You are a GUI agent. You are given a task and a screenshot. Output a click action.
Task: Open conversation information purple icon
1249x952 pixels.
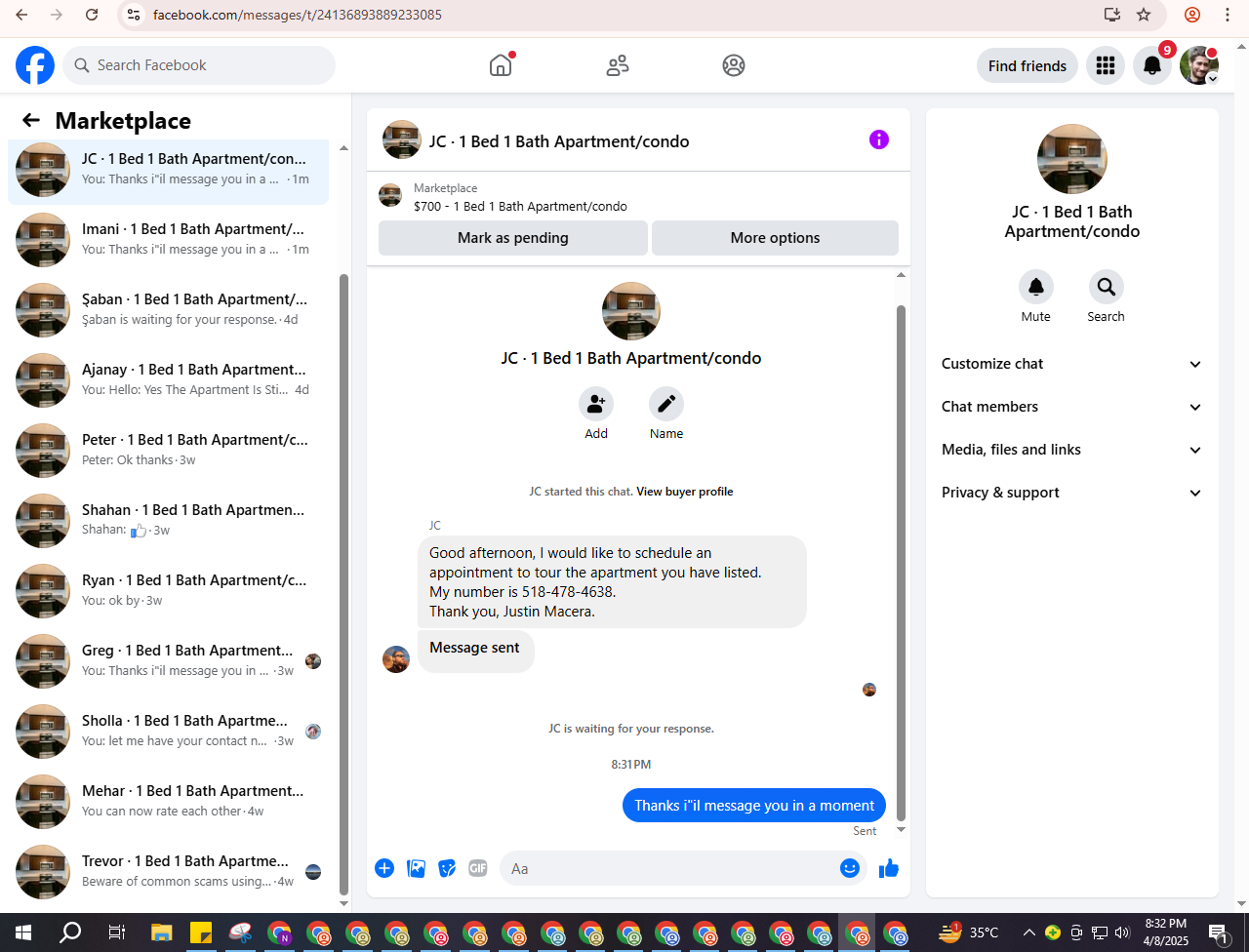[879, 139]
